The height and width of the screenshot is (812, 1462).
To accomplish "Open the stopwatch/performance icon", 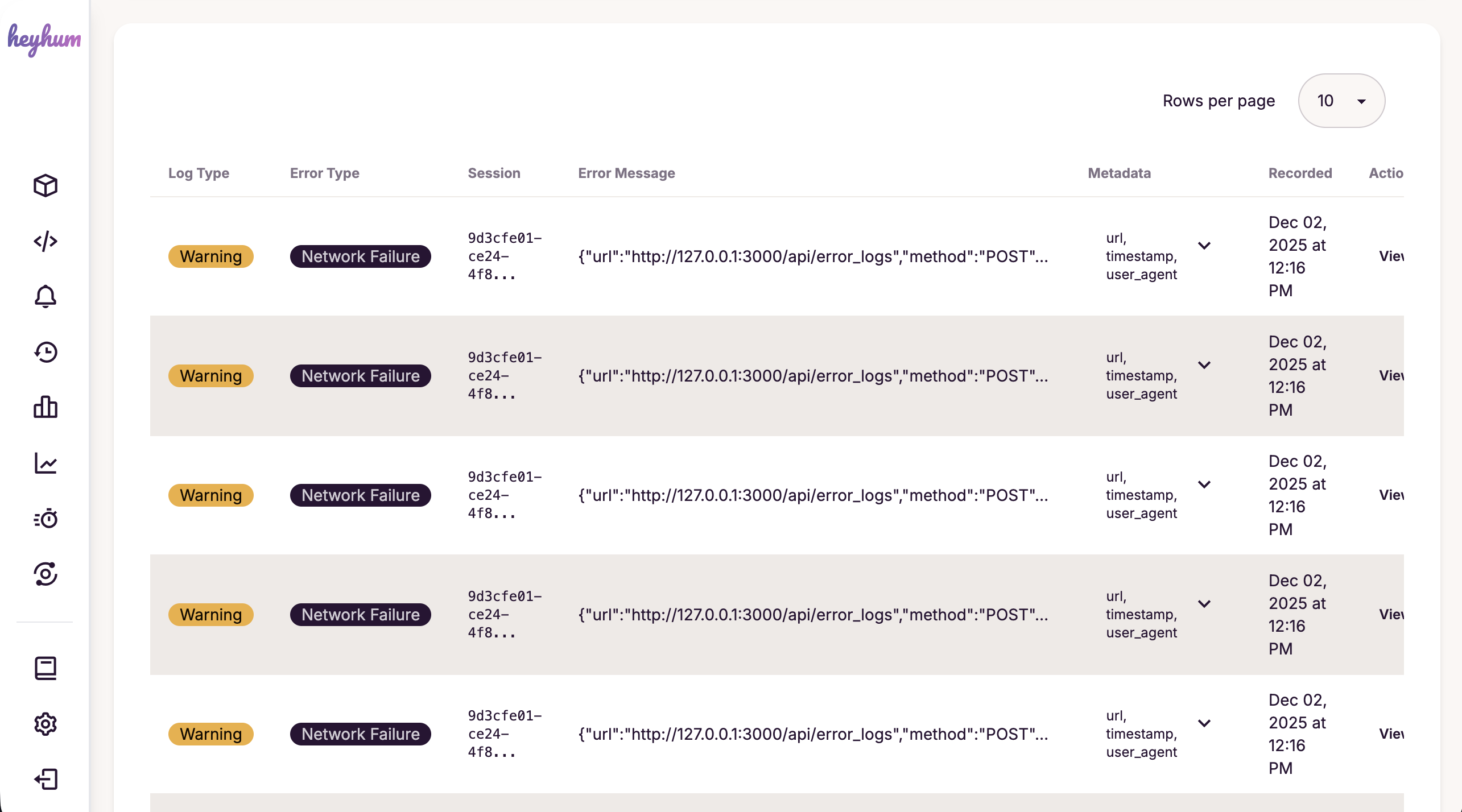I will (46, 519).
